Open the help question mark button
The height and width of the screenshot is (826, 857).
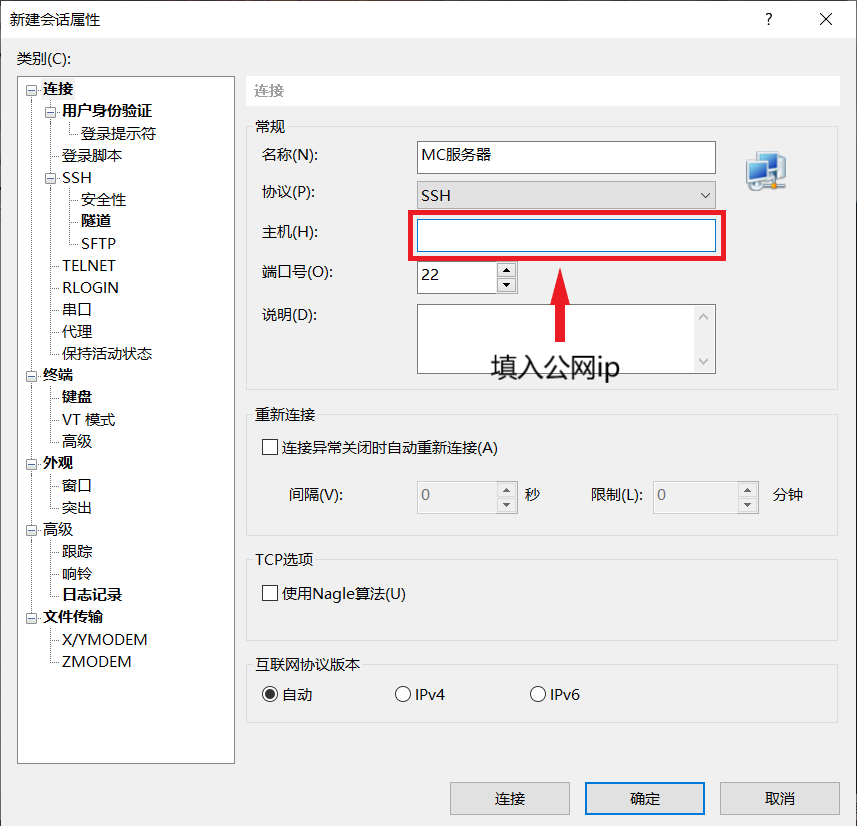(768, 20)
